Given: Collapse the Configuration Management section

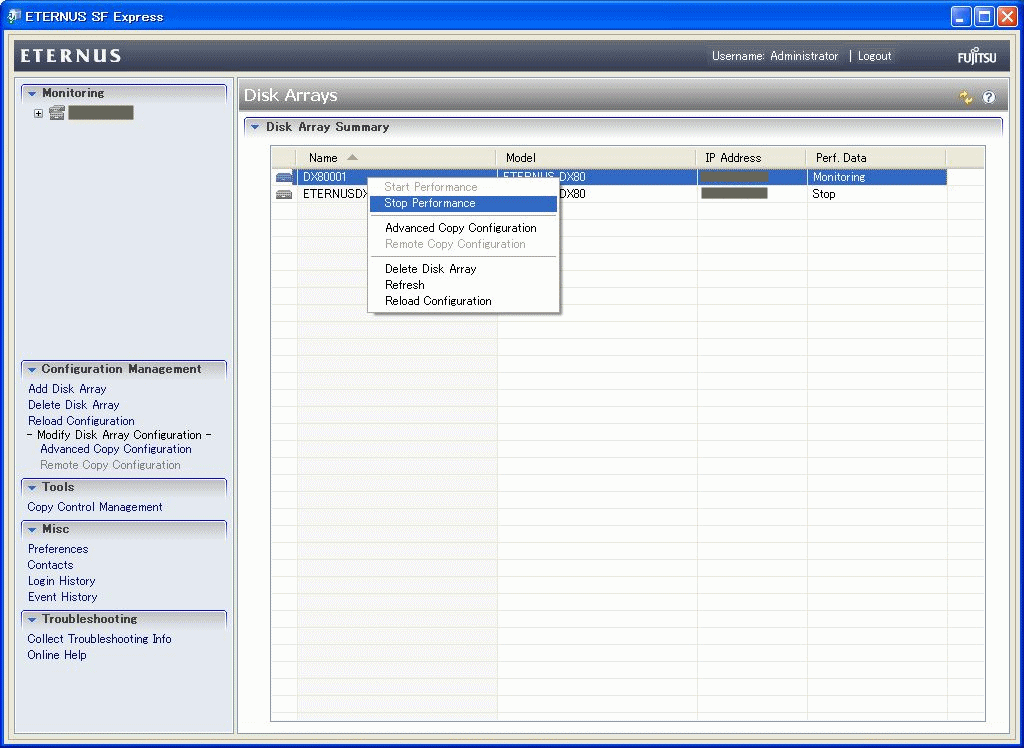Looking at the screenshot, I should (x=31, y=370).
